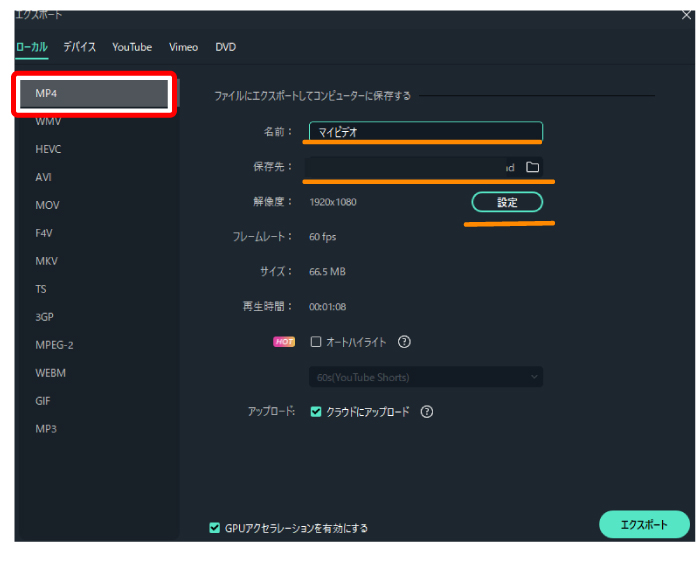Uncheck the クラウドにアップロード checkbox
Viewport: 700px width, 568px height.
pos(316,411)
